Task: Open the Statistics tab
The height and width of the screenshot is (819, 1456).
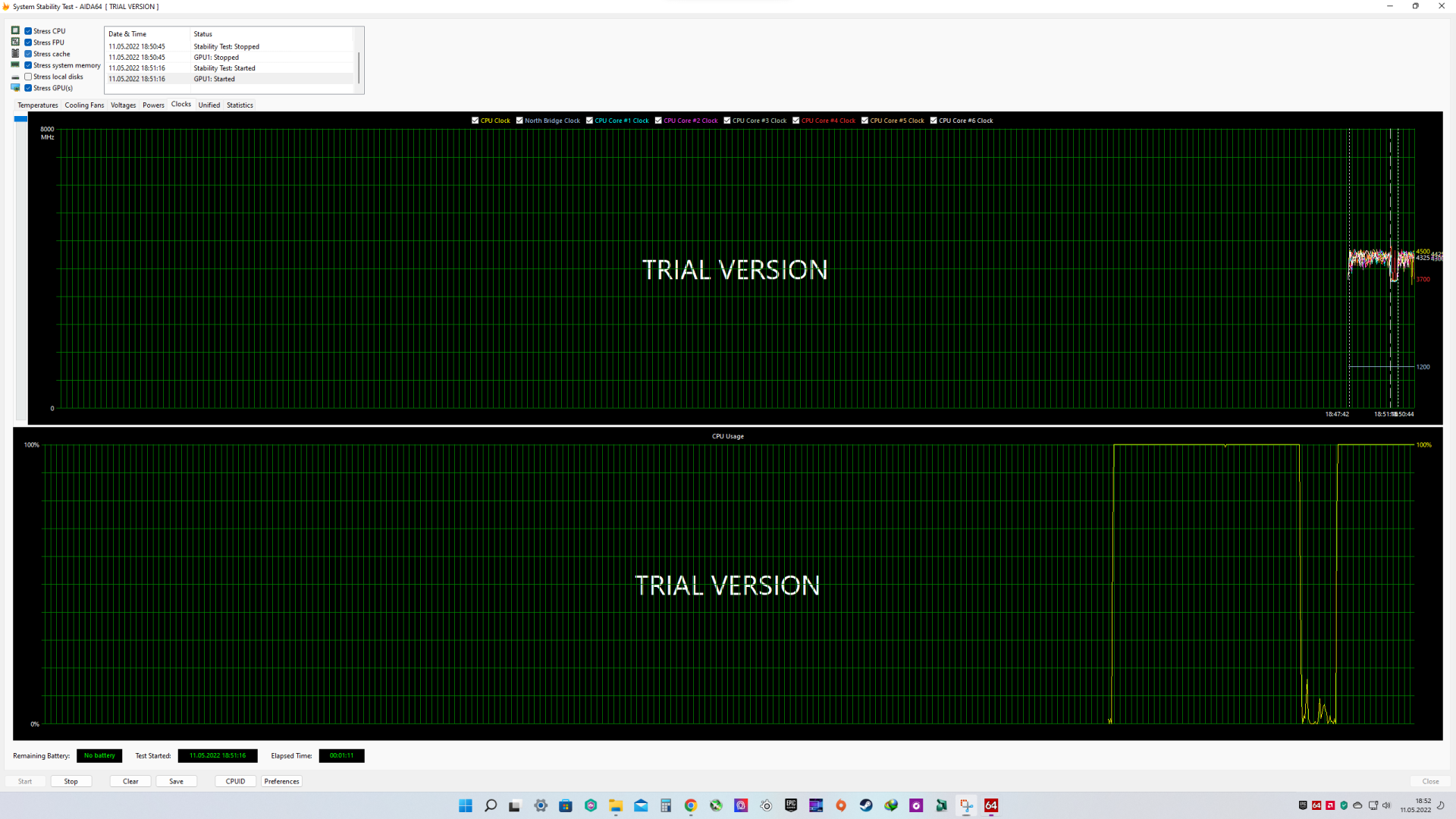Action: click(x=240, y=105)
